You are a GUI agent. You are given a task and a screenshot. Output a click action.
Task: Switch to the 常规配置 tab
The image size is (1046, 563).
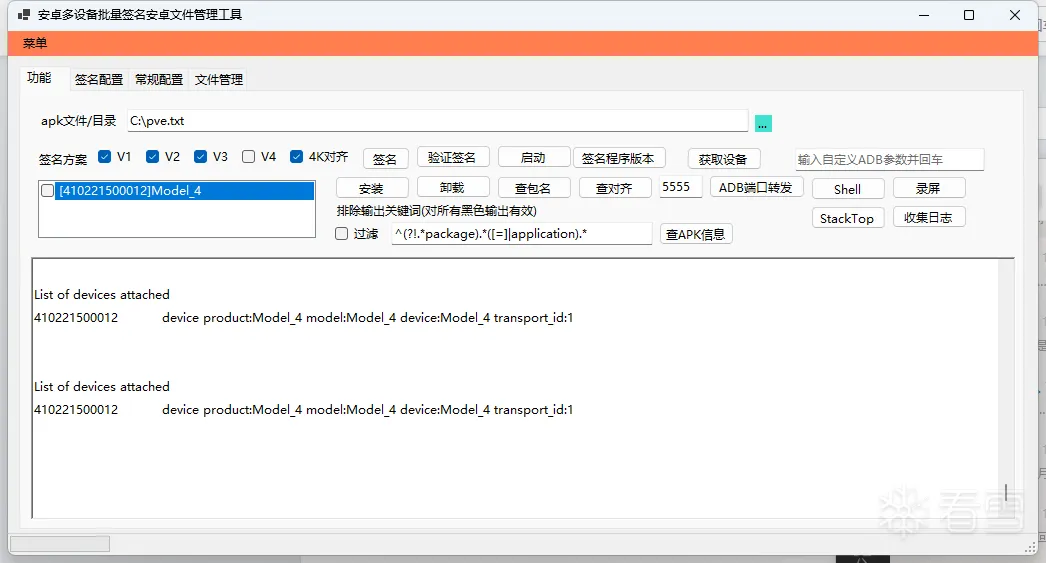coord(159,79)
